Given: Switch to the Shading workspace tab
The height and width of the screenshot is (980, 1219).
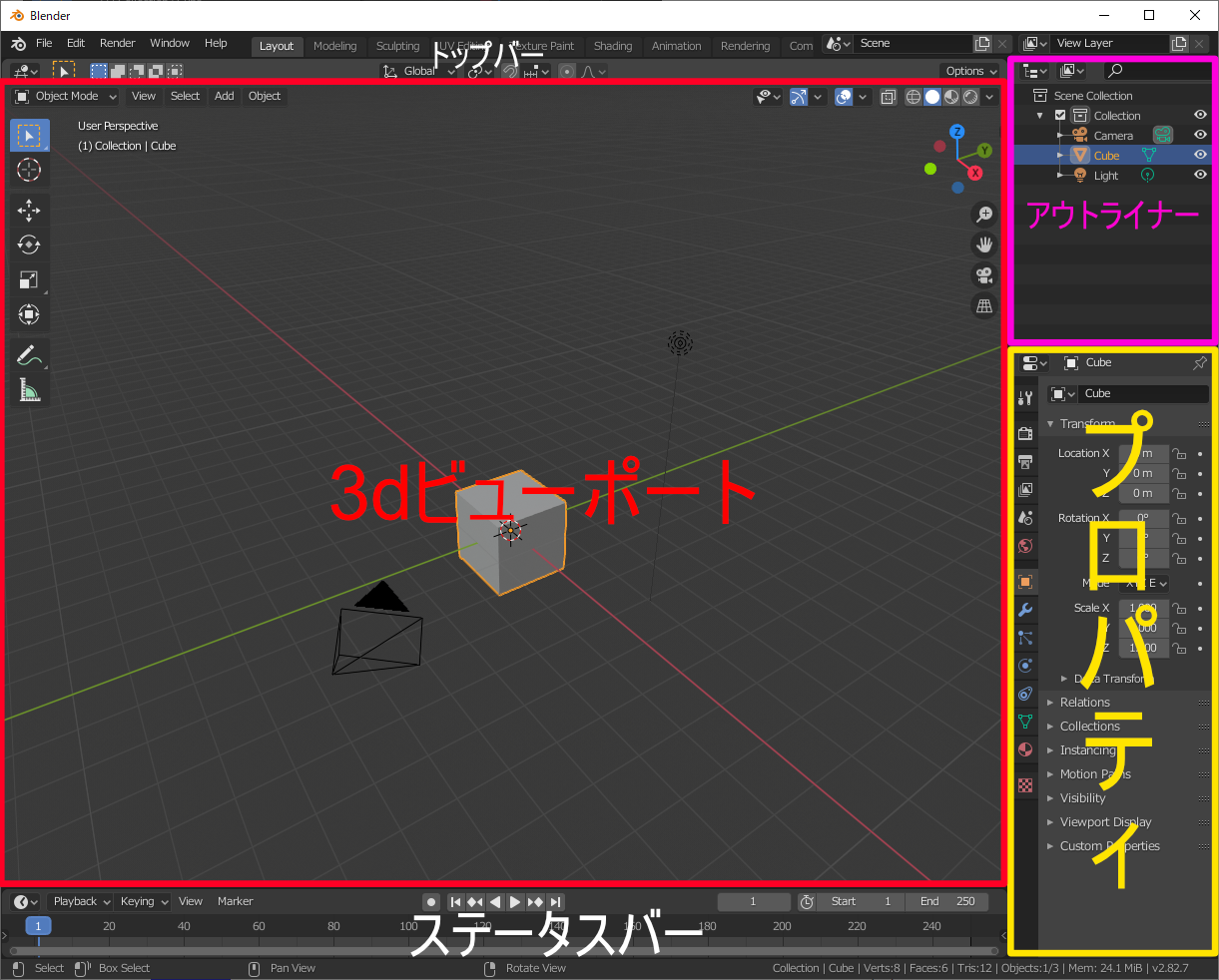Looking at the screenshot, I should pos(612,46).
